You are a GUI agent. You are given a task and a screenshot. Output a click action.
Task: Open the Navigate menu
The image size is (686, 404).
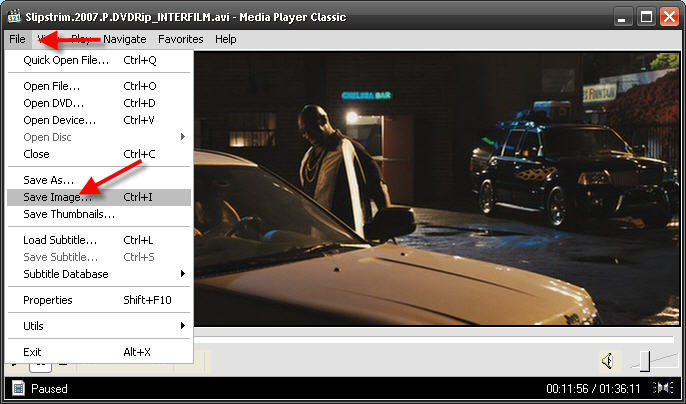125,39
